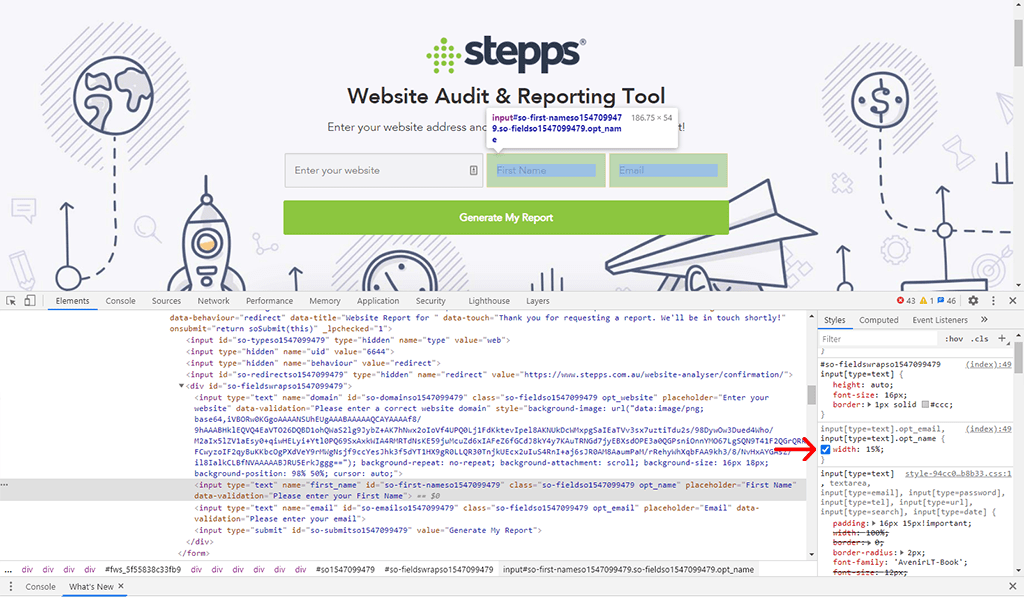This screenshot has height=597, width=1024.
Task: Select the What's New drawer tab
Action: coord(91,587)
